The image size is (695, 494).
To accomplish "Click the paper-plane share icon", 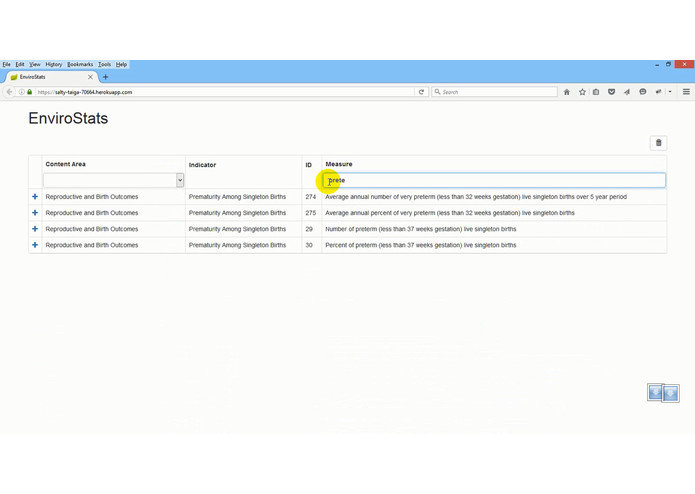I will (627, 92).
